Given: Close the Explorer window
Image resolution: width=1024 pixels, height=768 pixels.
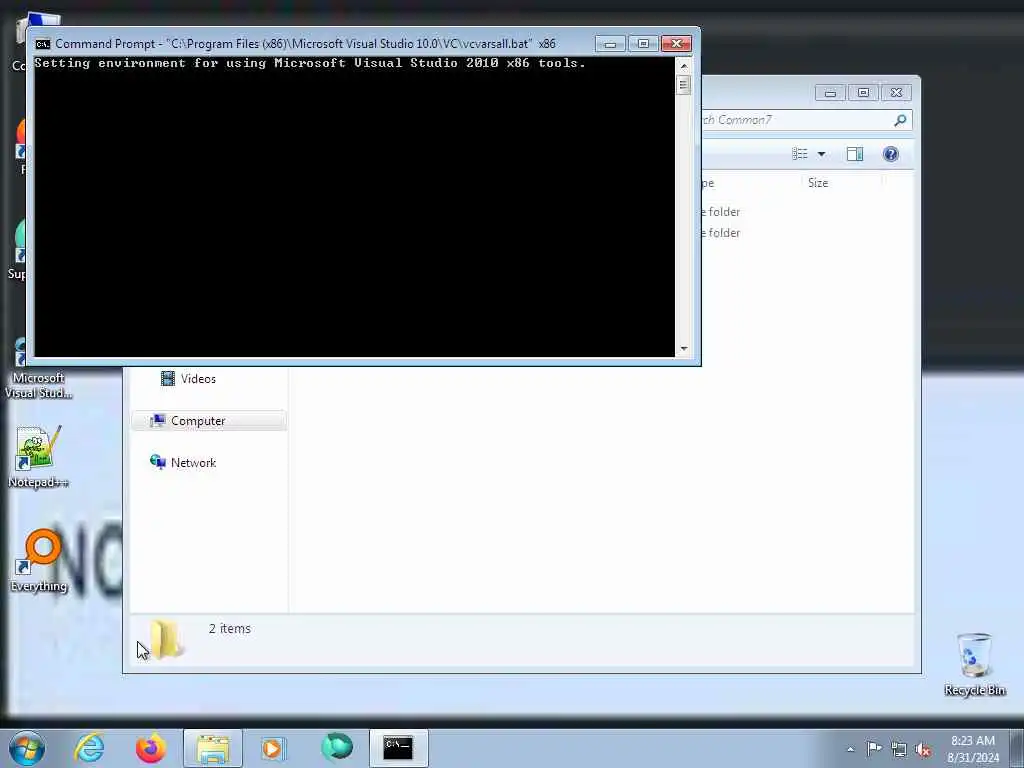Looking at the screenshot, I should [x=896, y=93].
